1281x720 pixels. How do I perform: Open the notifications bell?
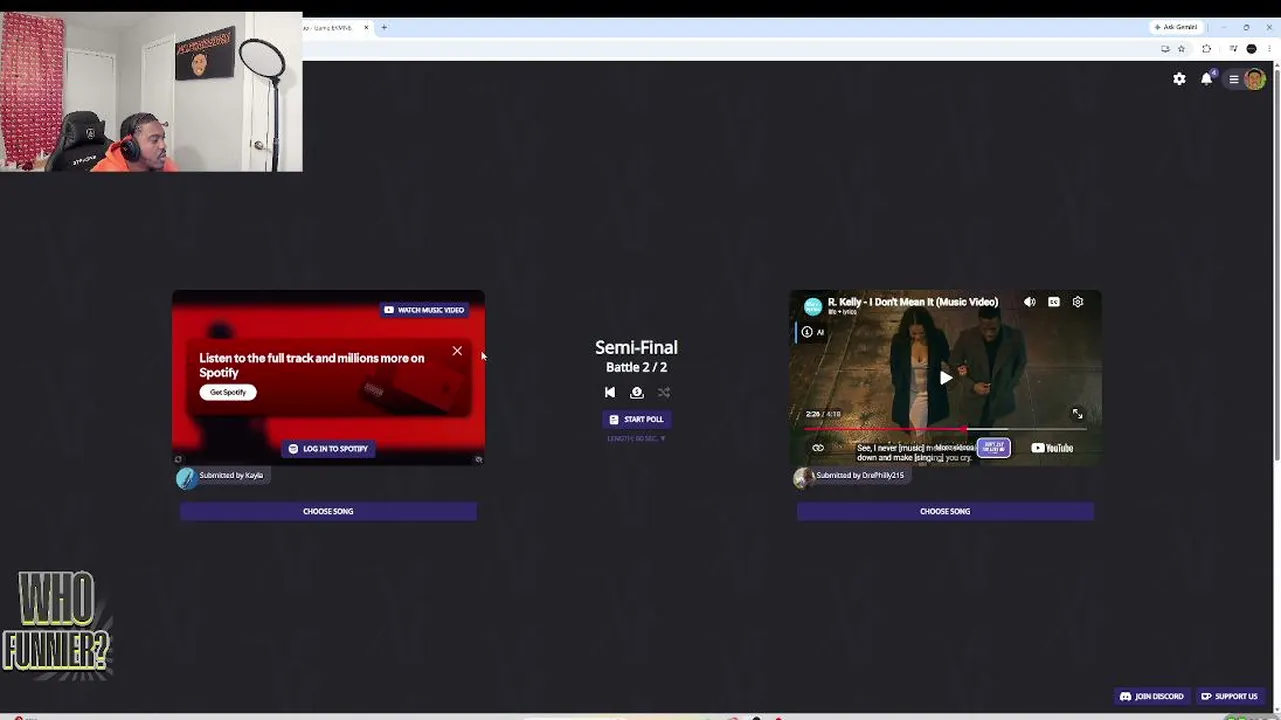pos(1207,79)
